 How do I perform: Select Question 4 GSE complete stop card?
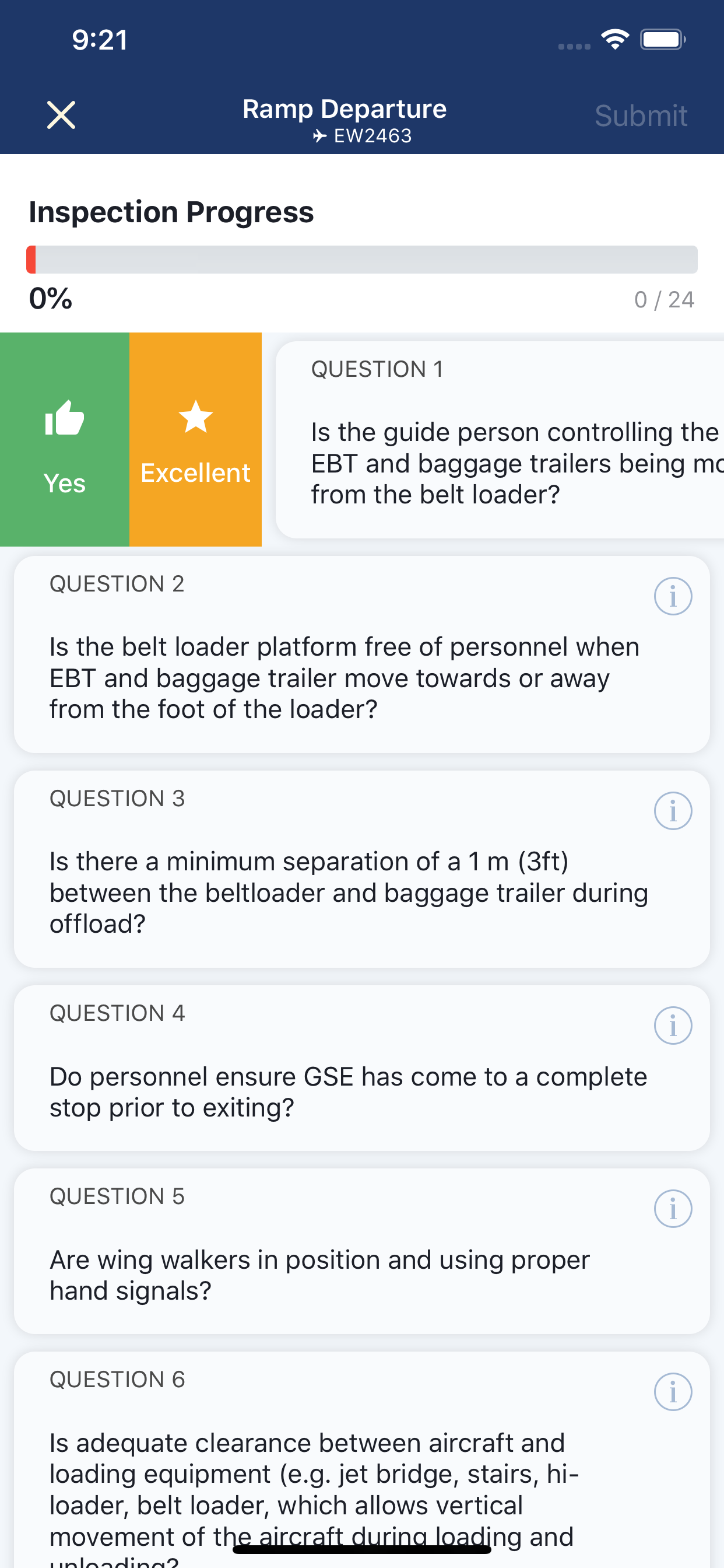click(362, 1068)
